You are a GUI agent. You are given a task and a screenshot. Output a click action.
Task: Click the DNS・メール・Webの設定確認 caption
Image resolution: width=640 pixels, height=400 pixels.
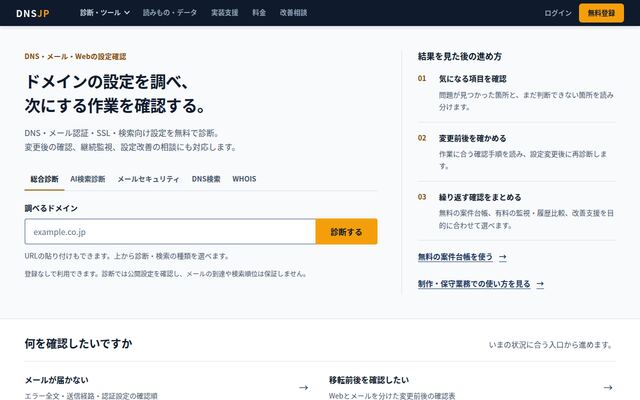click(75, 56)
